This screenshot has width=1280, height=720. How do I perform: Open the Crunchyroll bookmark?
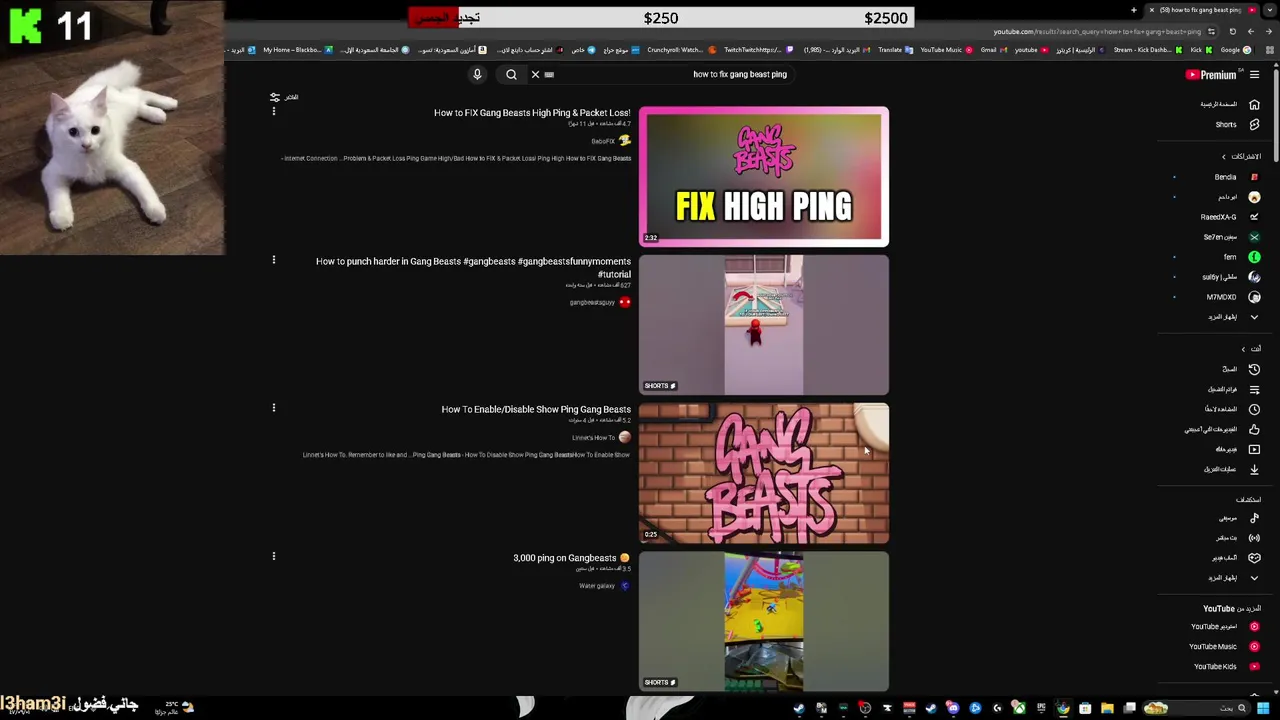(682, 50)
